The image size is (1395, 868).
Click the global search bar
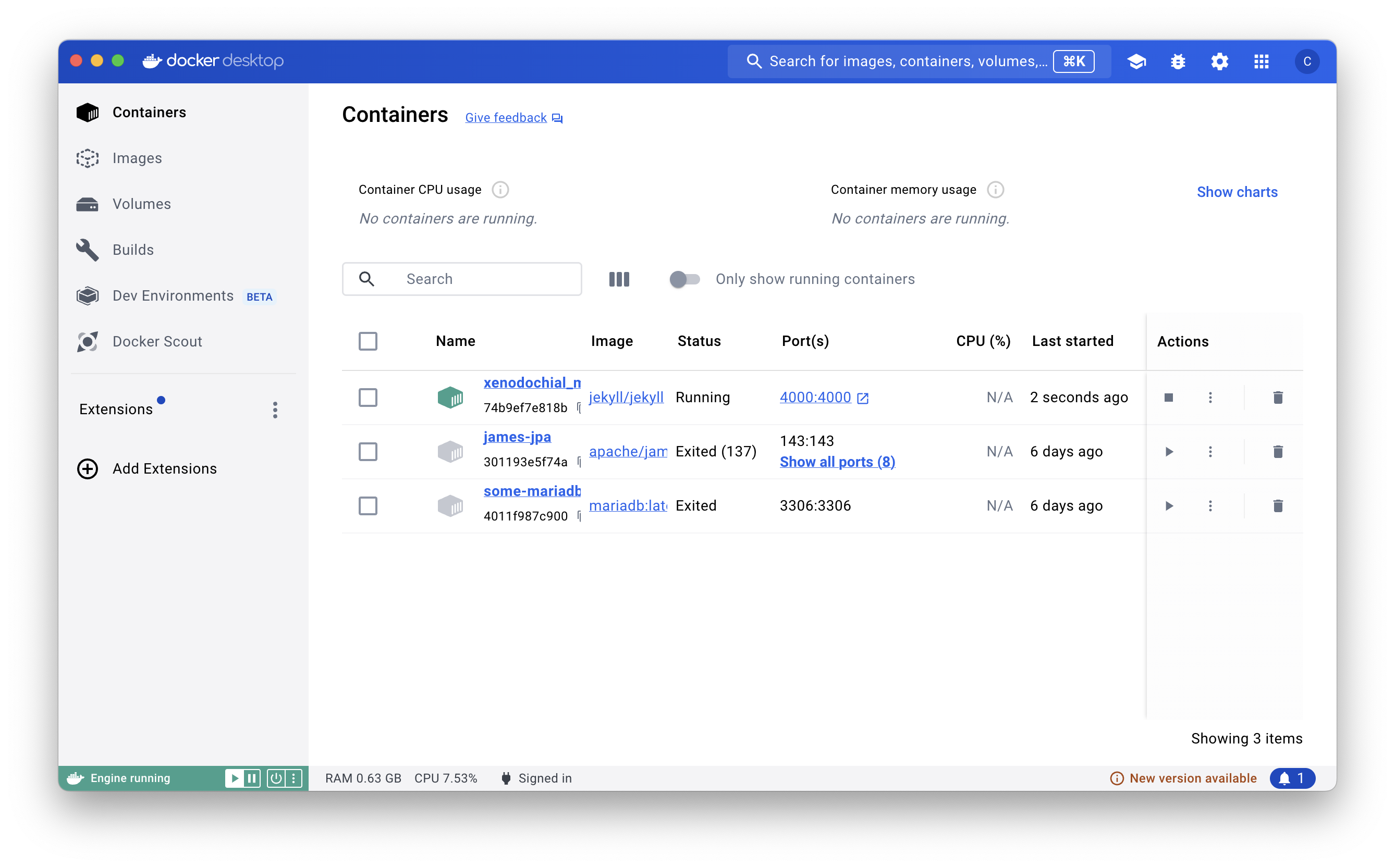pyautogui.click(x=919, y=61)
